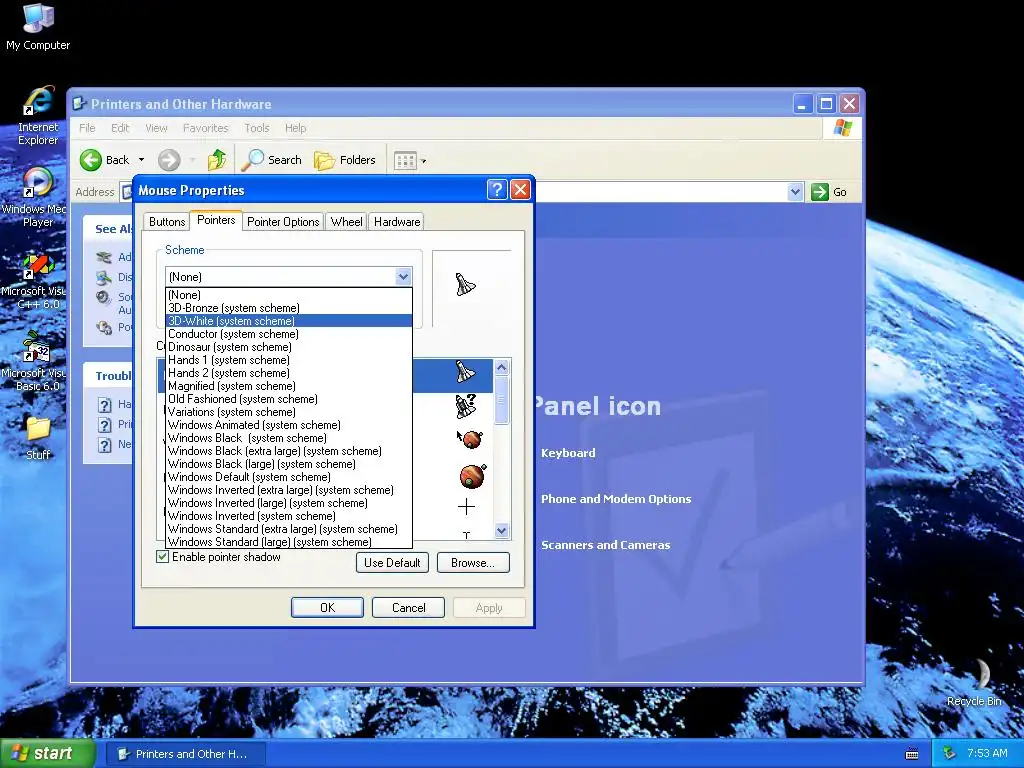The image size is (1024, 768).
Task: Open the Recycle Bin icon
Action: tap(974, 682)
